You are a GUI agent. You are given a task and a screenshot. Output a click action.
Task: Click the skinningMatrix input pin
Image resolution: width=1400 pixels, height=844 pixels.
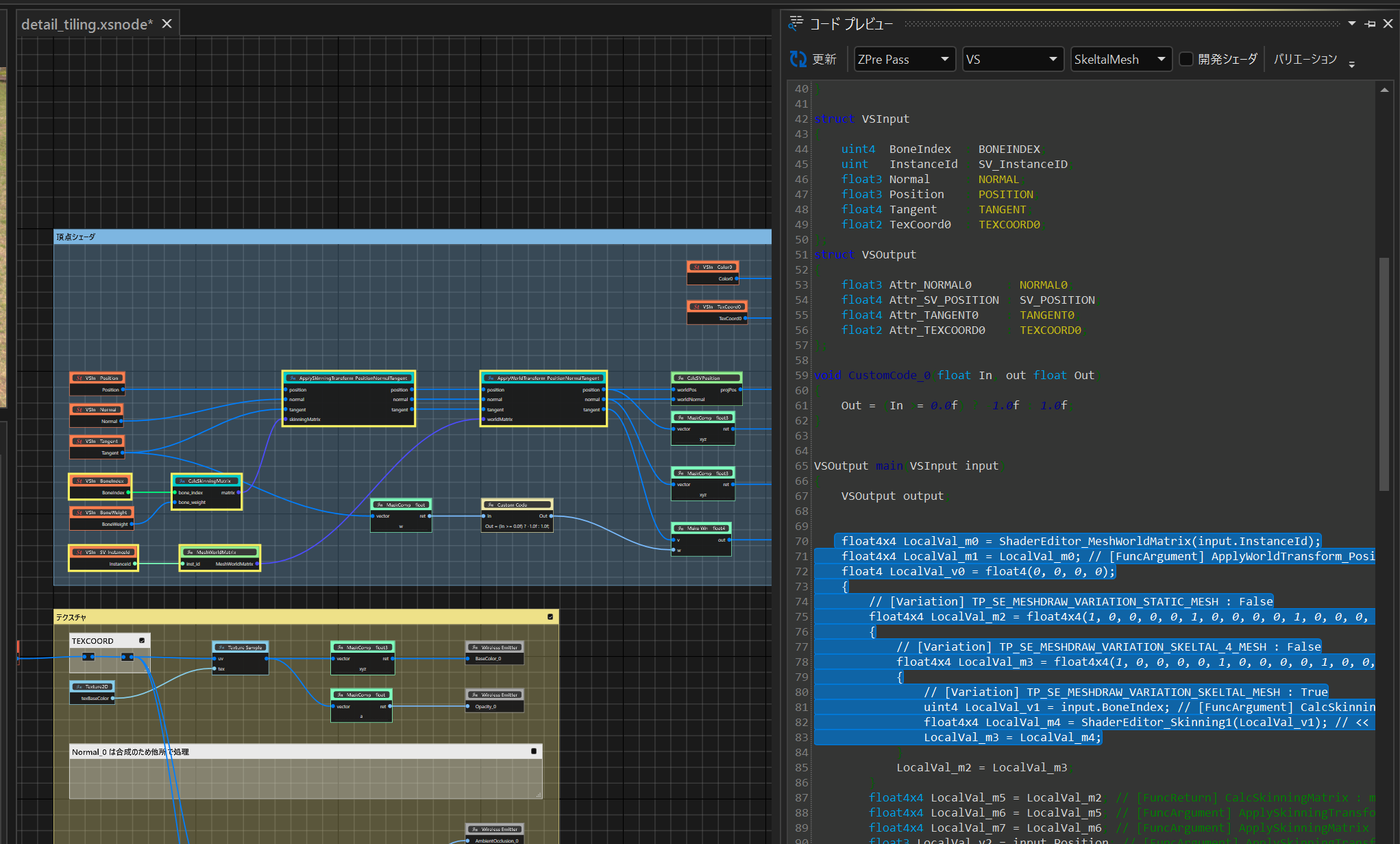click(286, 419)
